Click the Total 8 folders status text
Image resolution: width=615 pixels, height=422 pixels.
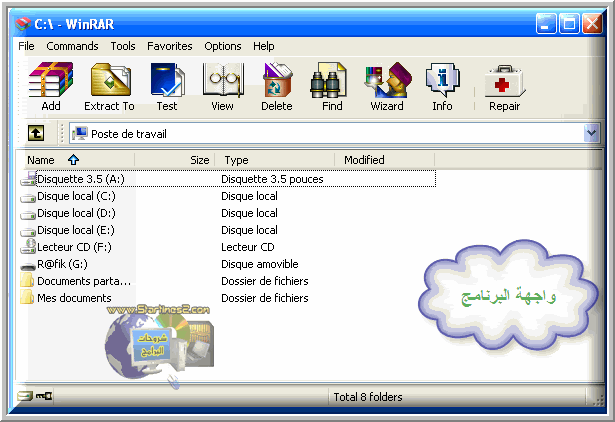[x=368, y=397]
